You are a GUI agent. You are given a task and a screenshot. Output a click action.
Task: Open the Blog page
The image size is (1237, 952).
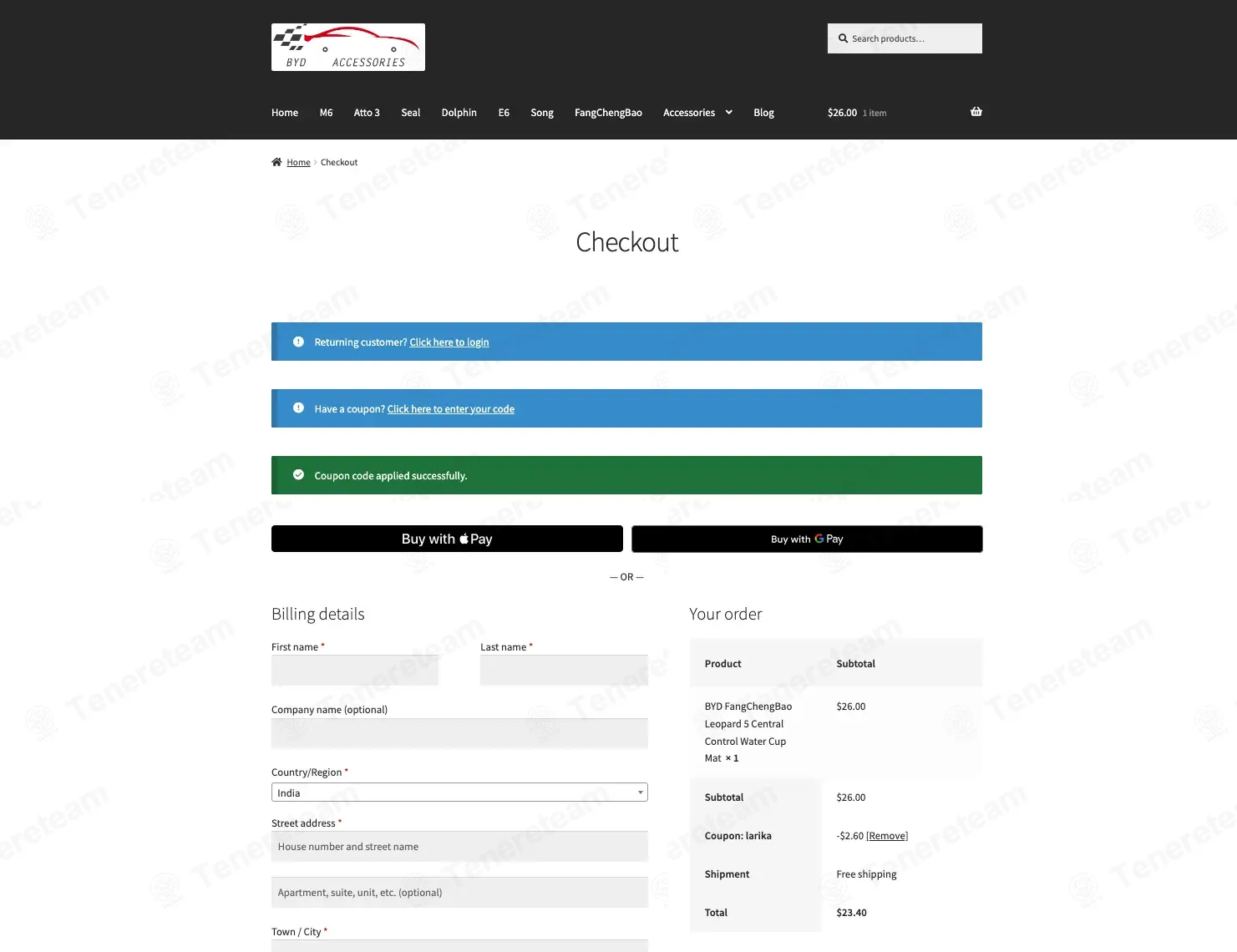pos(763,113)
